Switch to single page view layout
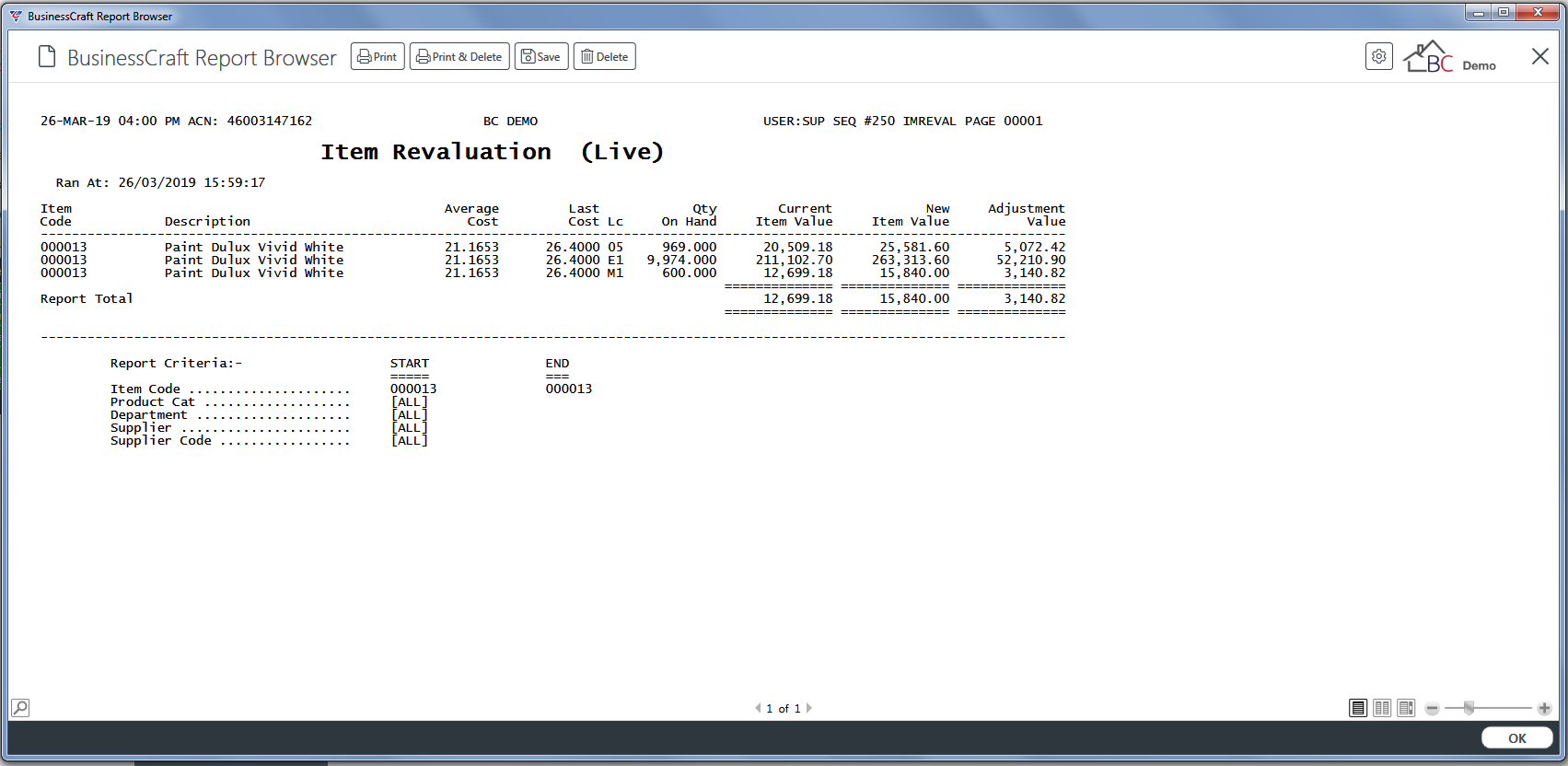 click(x=1358, y=708)
